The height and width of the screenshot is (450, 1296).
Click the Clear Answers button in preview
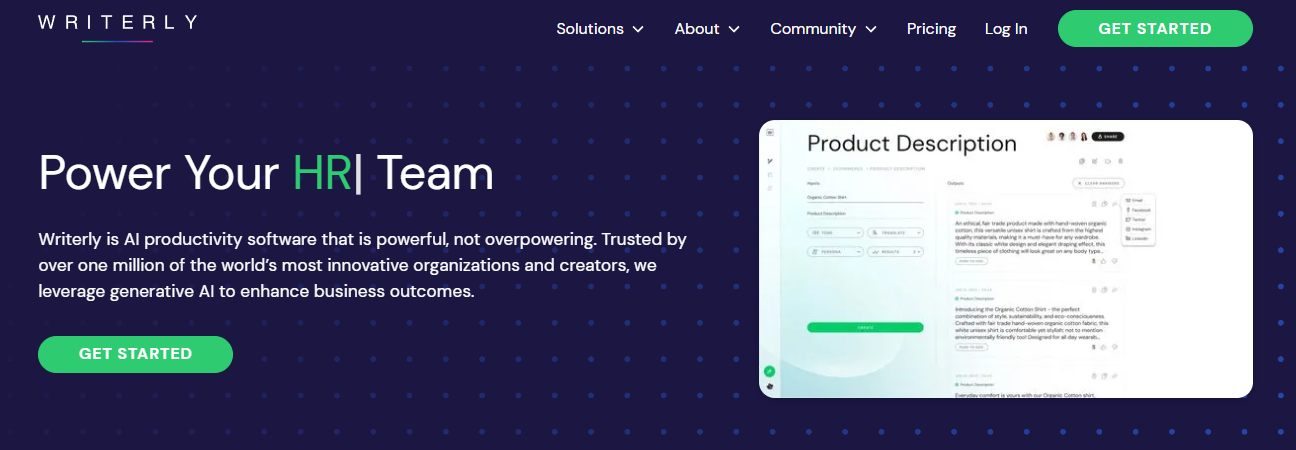click(x=1098, y=183)
